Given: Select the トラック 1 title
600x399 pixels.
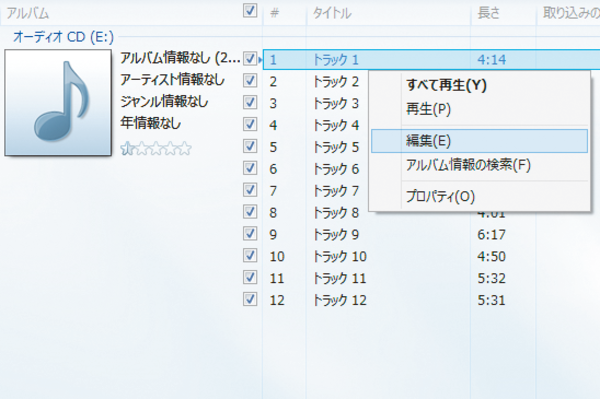Looking at the screenshot, I should point(336,60).
